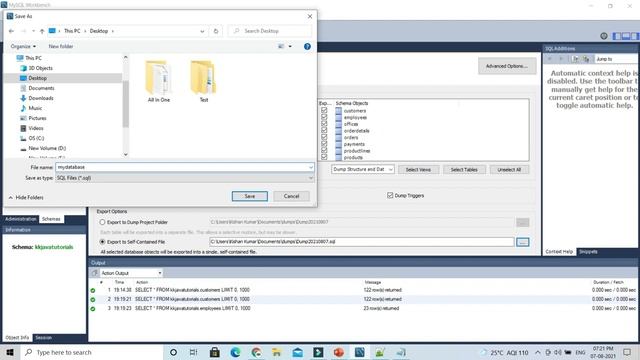Select New Volume (D:) drive
This screenshot has width=640, height=360.
[47, 148]
